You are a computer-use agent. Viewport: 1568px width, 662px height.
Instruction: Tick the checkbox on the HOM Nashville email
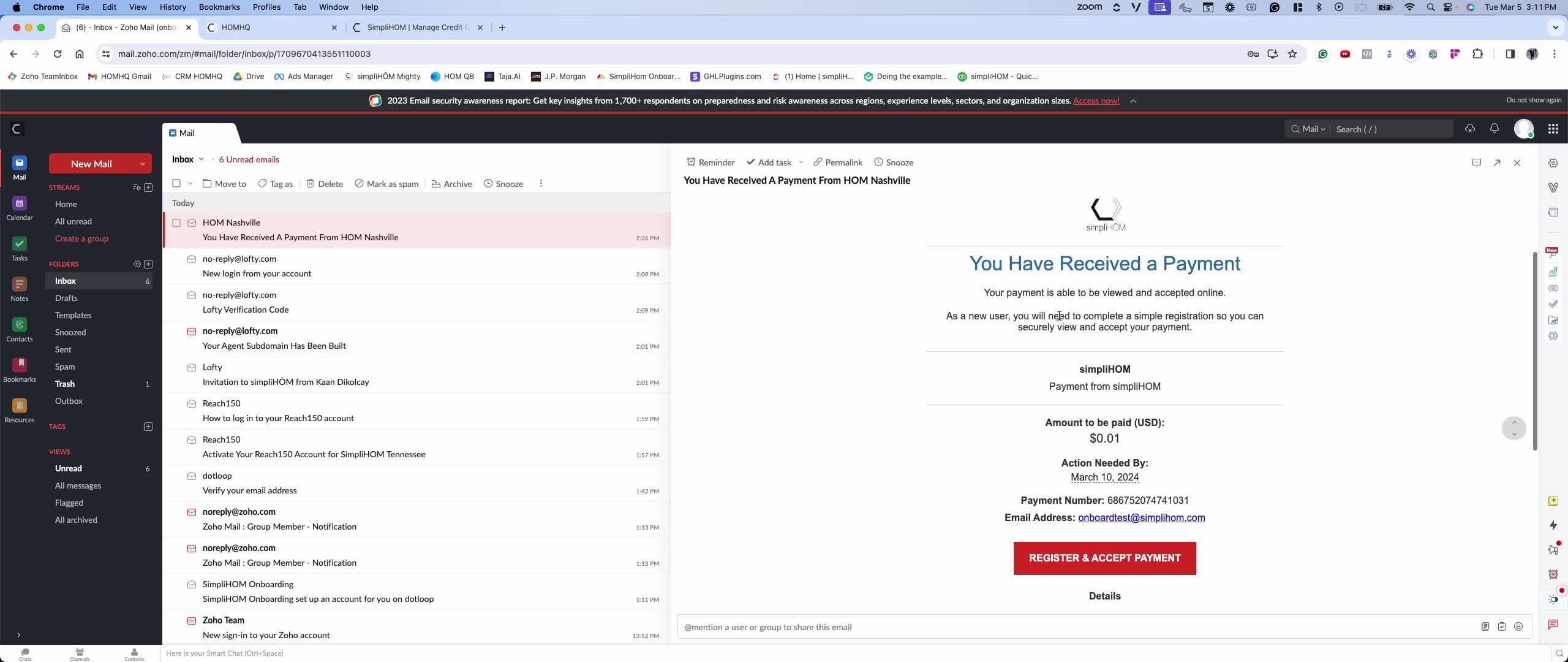(x=176, y=223)
